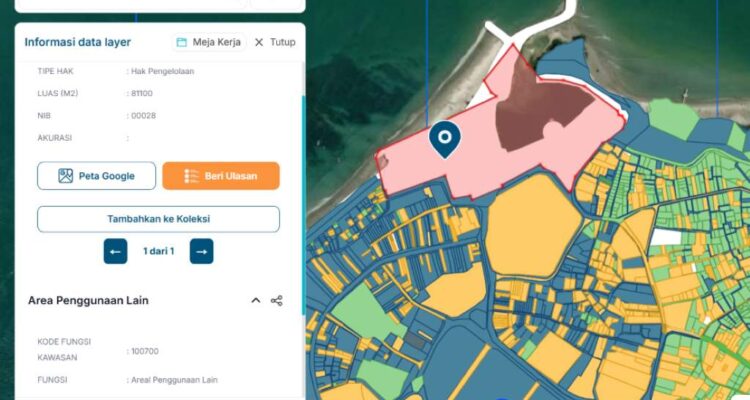Click the '1 dari 1' pager text
The width and height of the screenshot is (750, 400).
point(159,251)
